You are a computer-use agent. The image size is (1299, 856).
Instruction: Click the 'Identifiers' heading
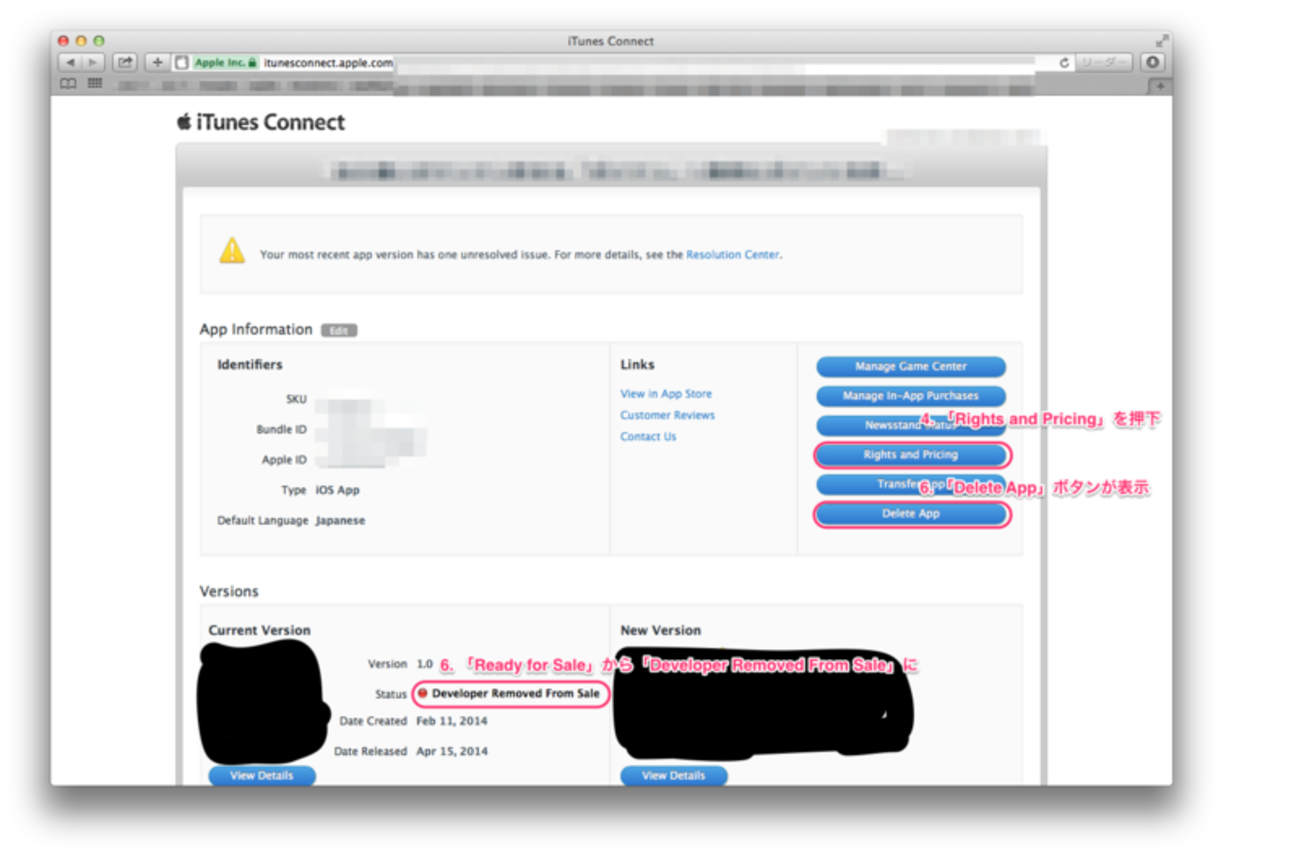(250, 365)
